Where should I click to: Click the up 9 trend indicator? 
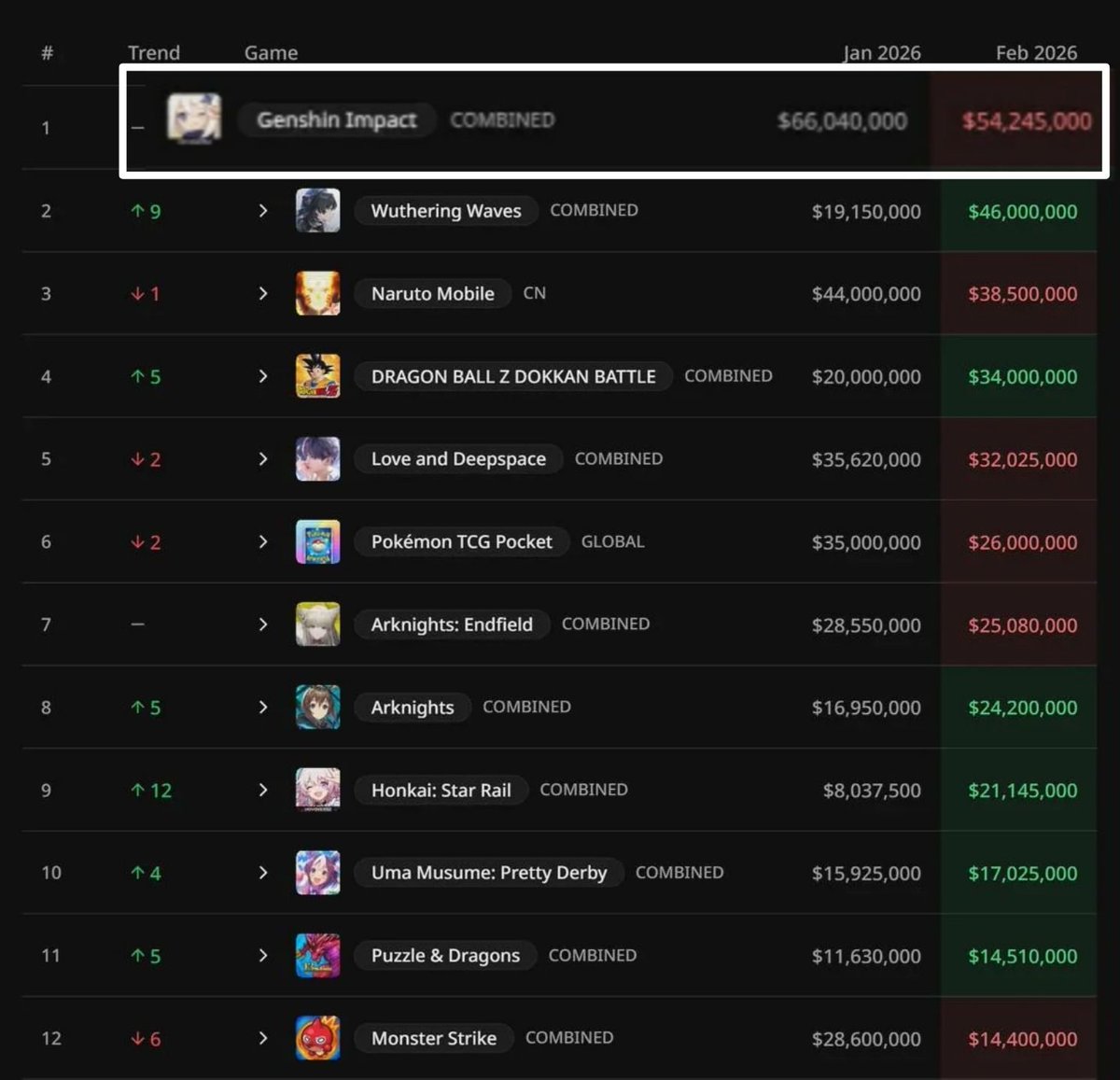tap(146, 212)
